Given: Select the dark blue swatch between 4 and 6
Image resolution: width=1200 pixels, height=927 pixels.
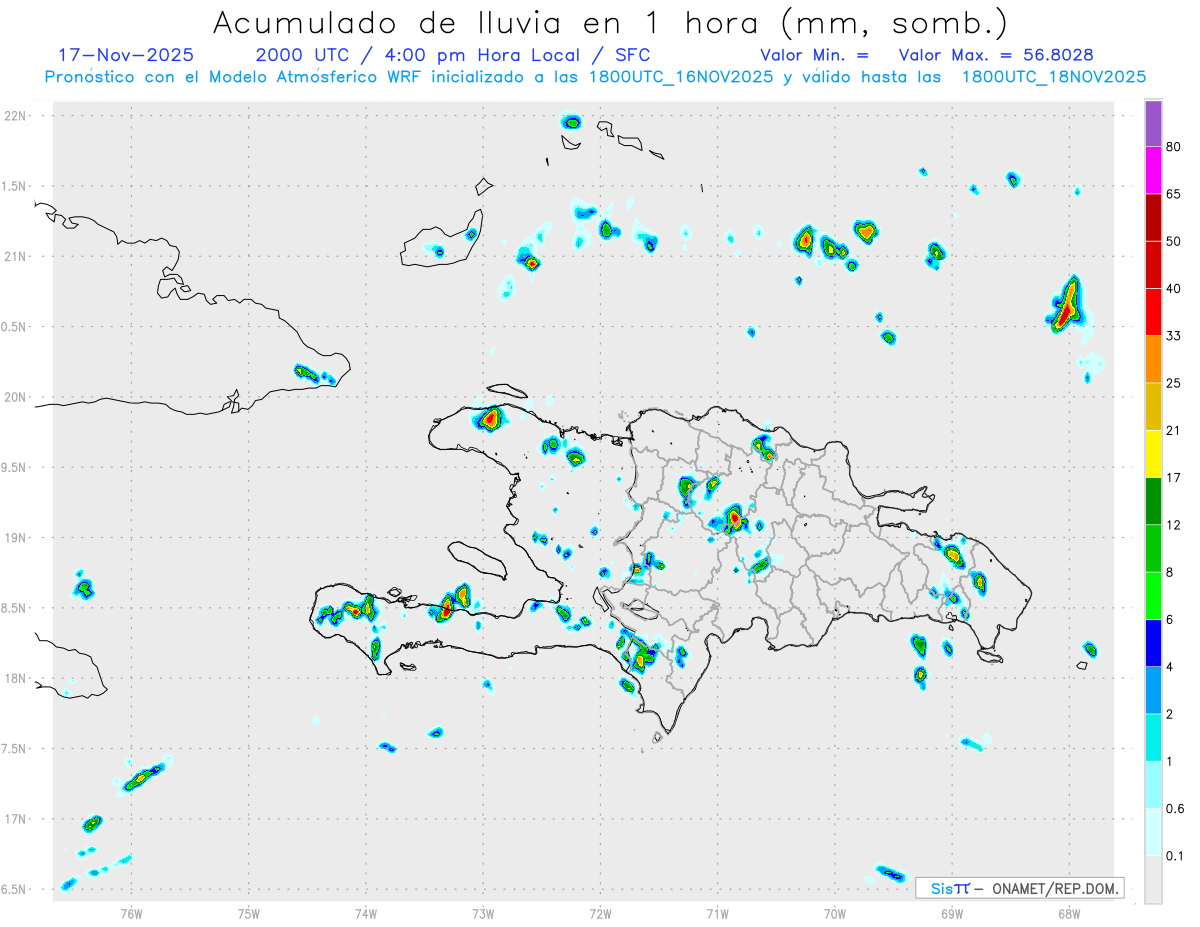Looking at the screenshot, I should tap(1153, 643).
